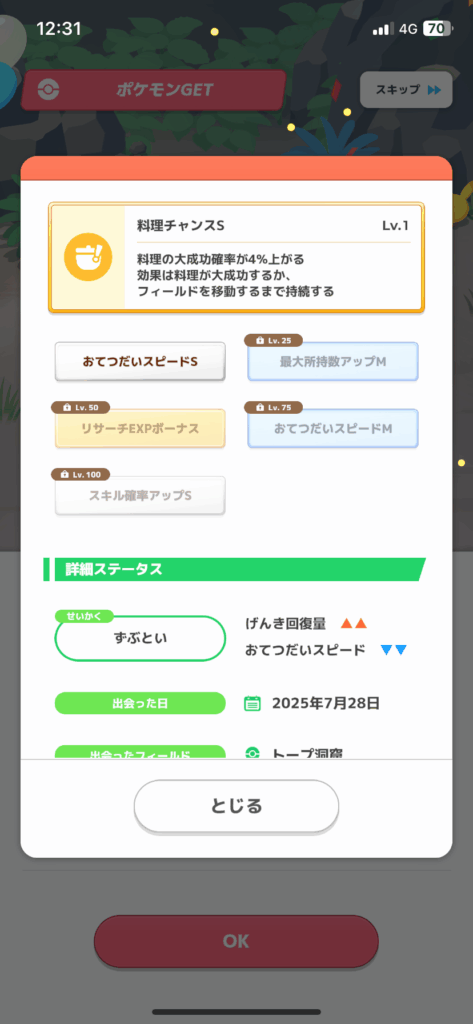
Task: Tap the lock icon on Lv. 50 badge
Action: click(x=67, y=408)
